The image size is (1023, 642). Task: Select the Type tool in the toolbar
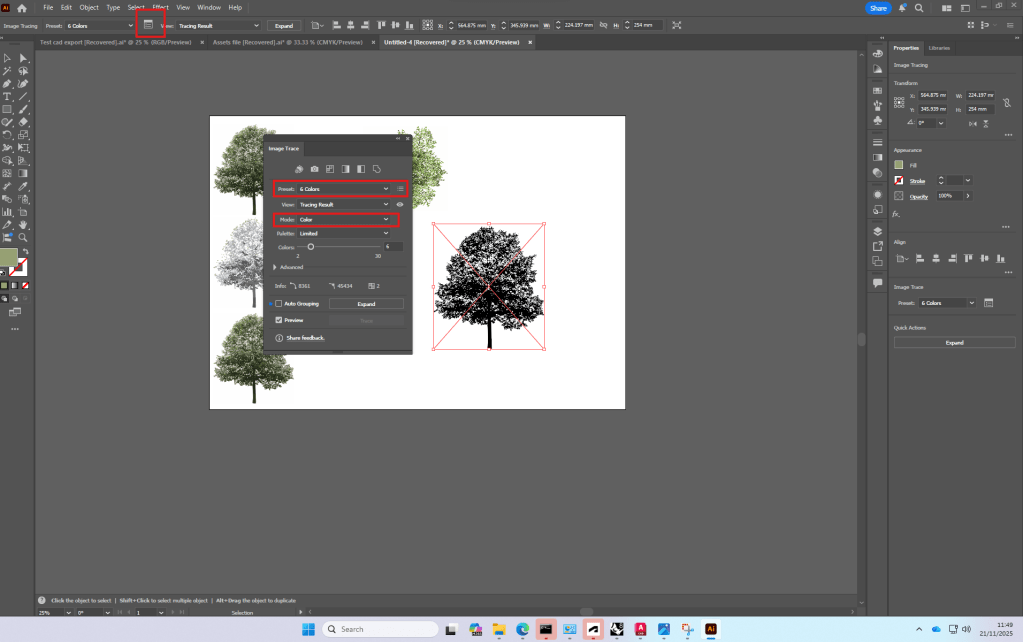pos(7,97)
